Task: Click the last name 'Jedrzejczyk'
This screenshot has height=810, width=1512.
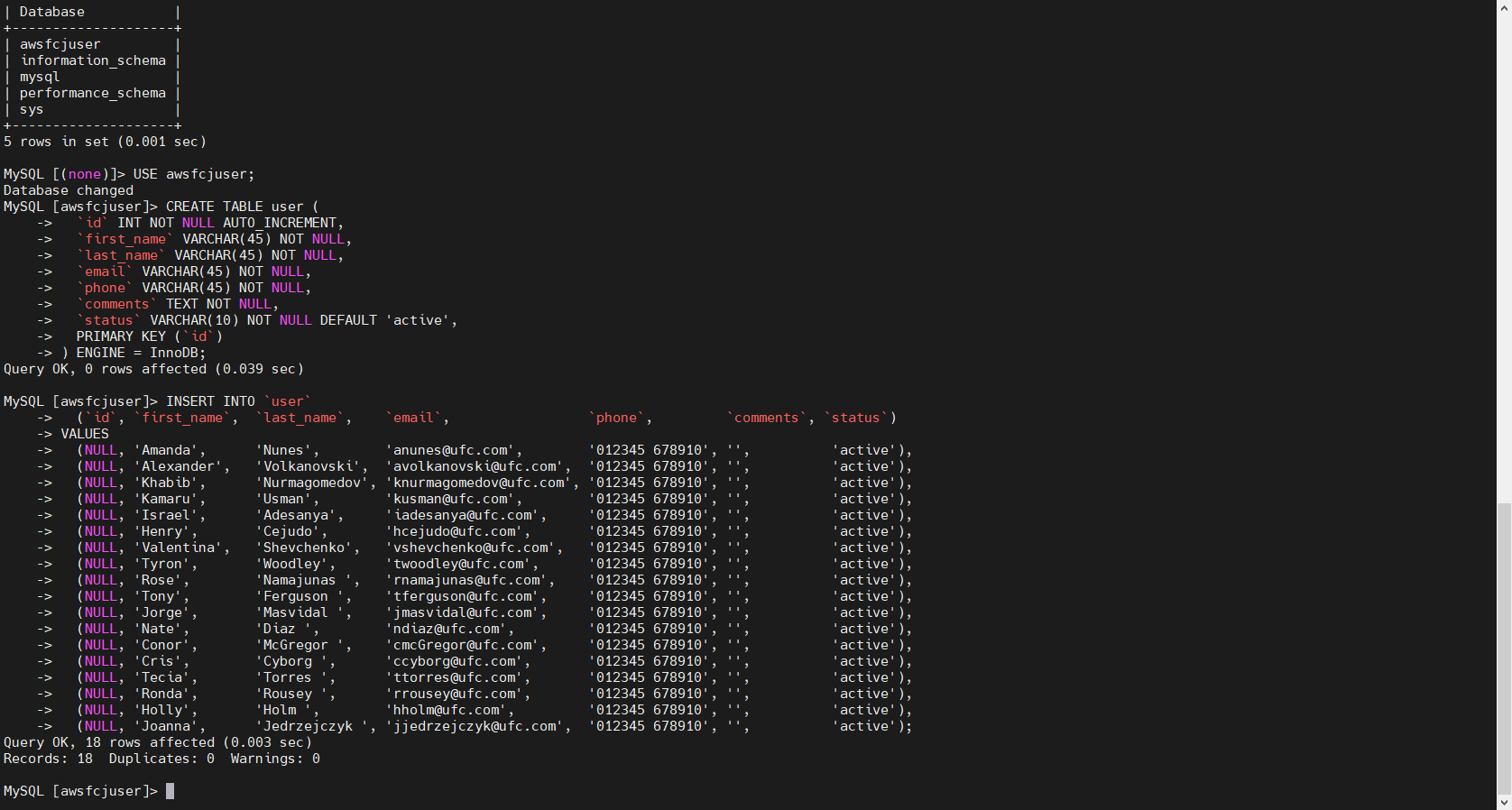Action: tap(309, 726)
